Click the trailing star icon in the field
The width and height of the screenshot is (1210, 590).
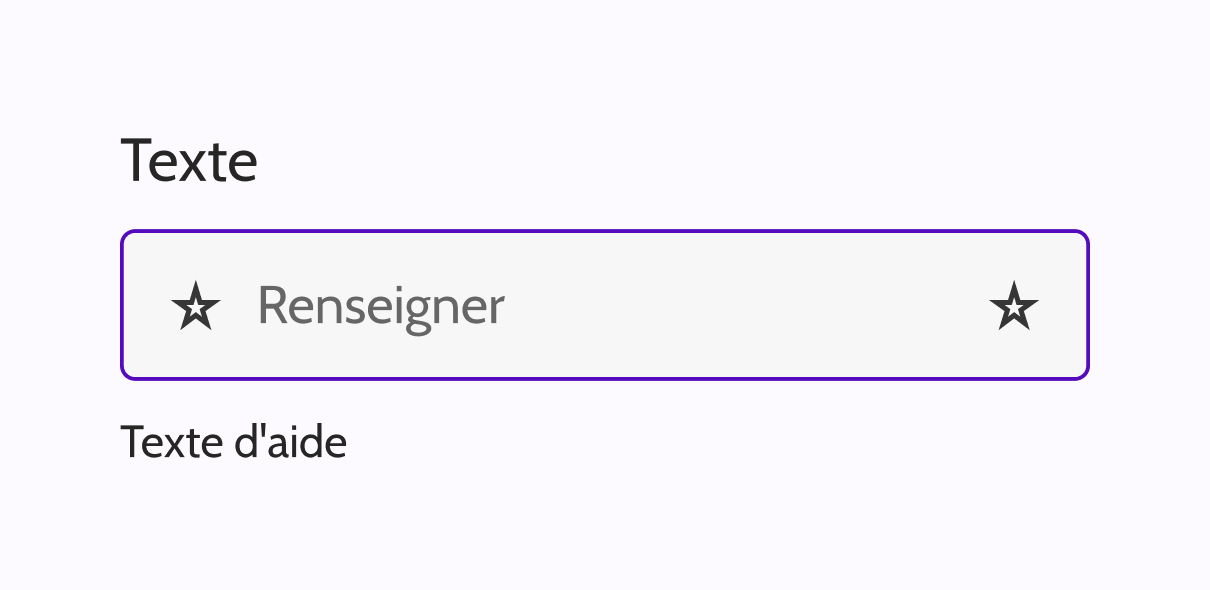[1014, 306]
